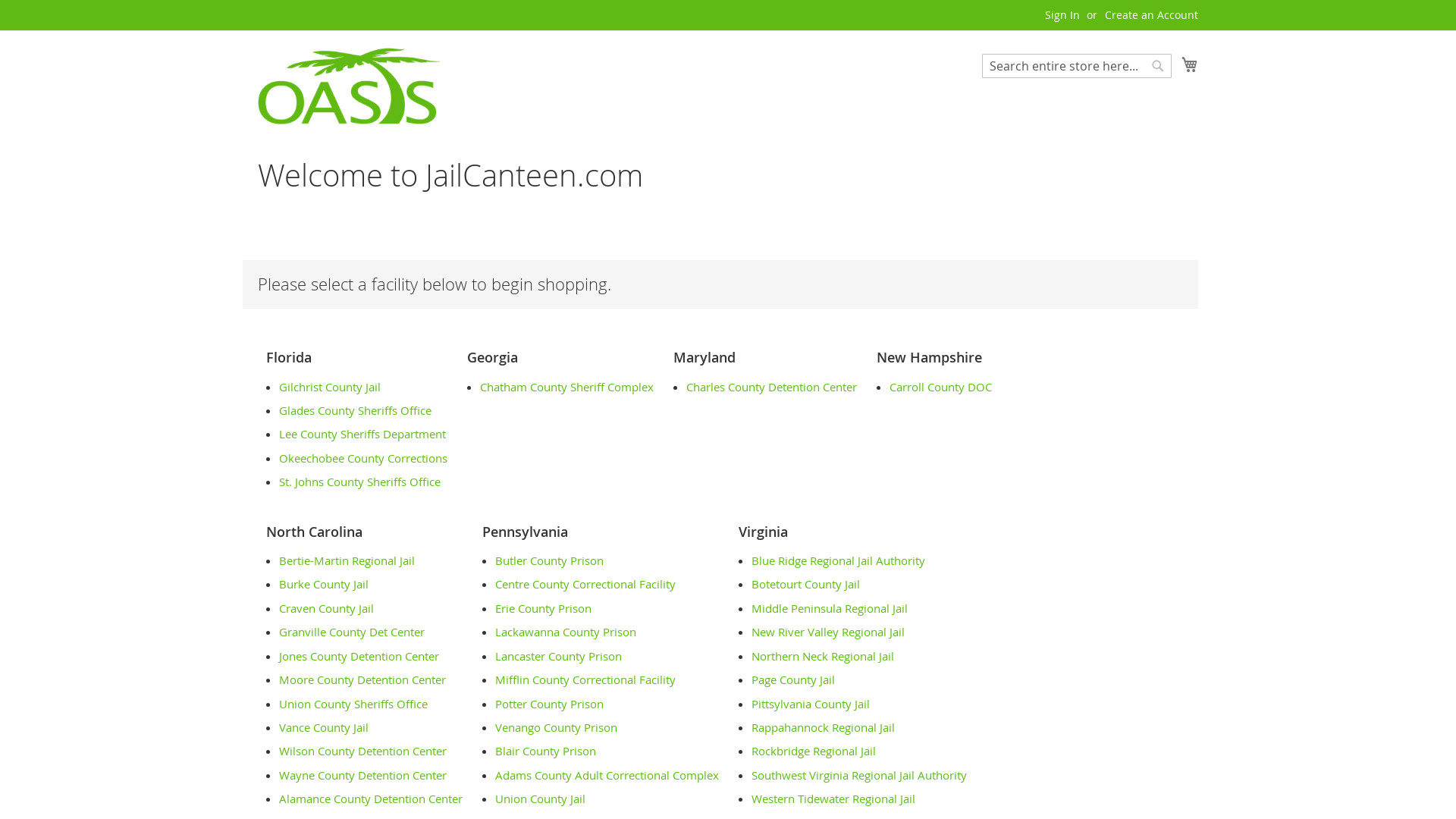Click Create an Account link
Image resolution: width=1456 pixels, height=819 pixels.
point(1151,14)
